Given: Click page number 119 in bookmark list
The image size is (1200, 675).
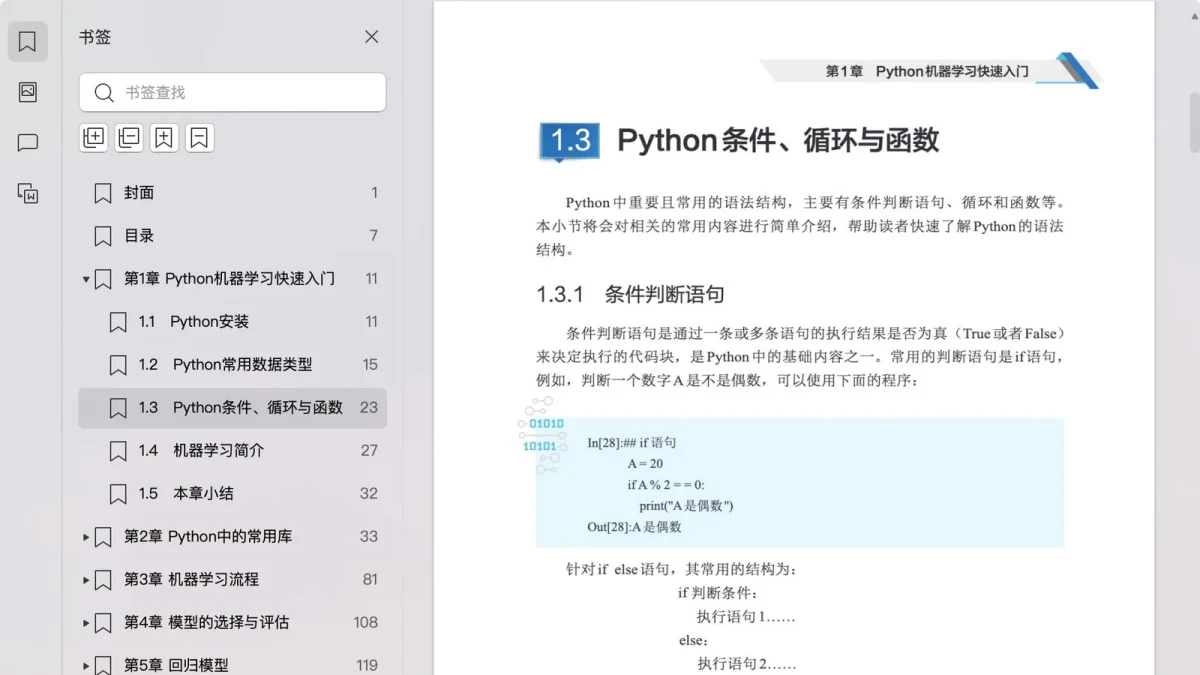Looking at the screenshot, I should (367, 665).
